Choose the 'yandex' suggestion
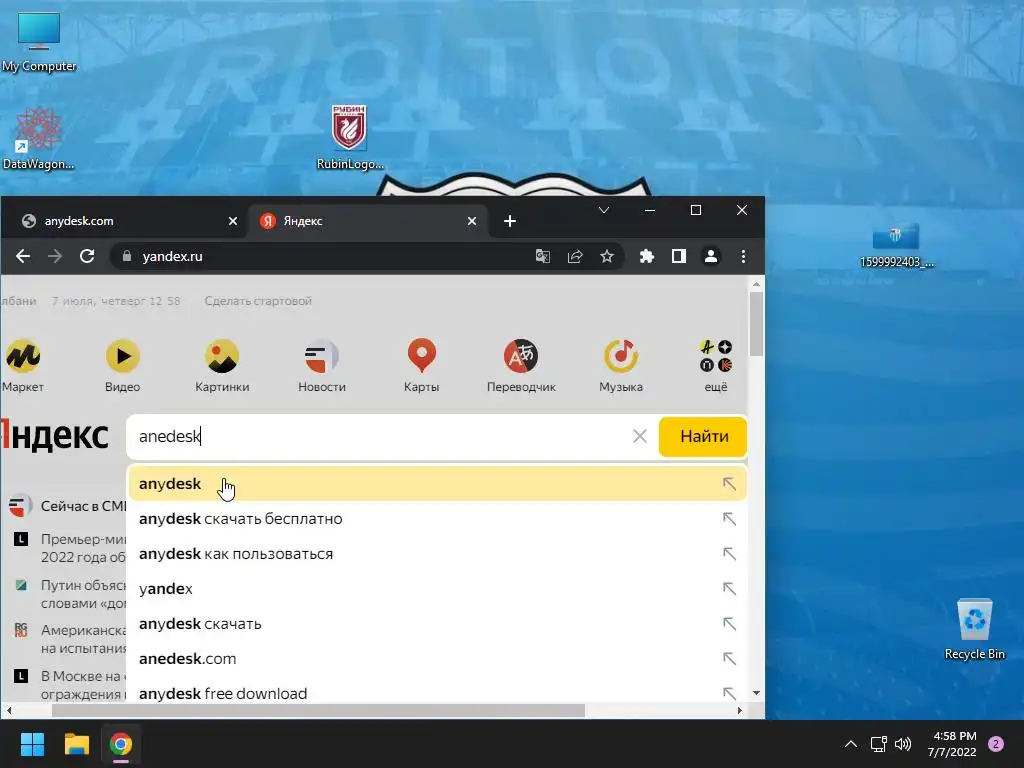This screenshot has height=768, width=1024. (x=438, y=589)
